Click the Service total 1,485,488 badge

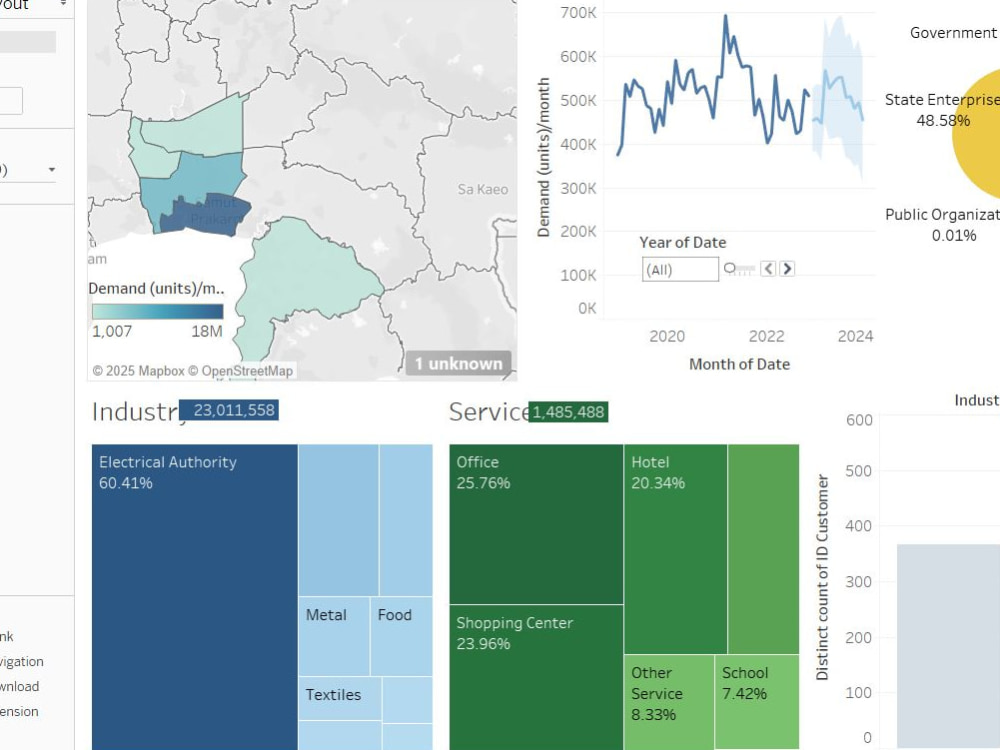pos(568,412)
